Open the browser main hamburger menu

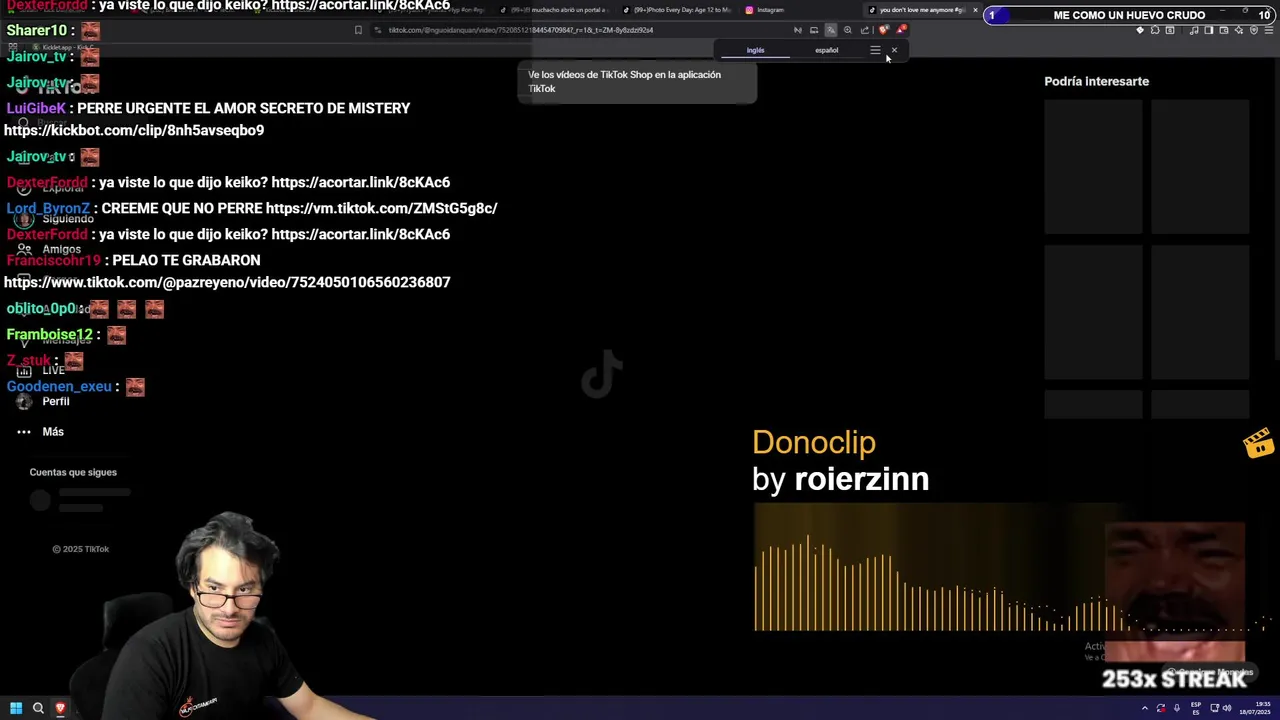coord(1268,30)
